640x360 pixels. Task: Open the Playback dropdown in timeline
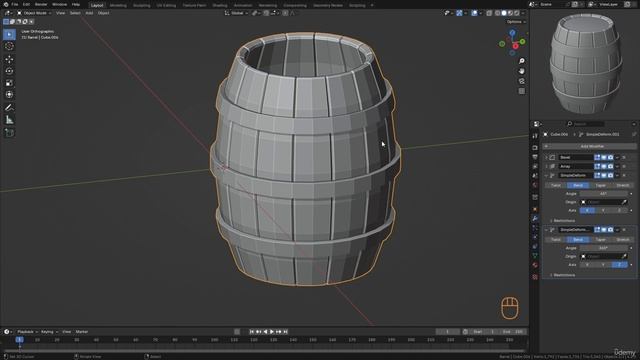point(27,332)
